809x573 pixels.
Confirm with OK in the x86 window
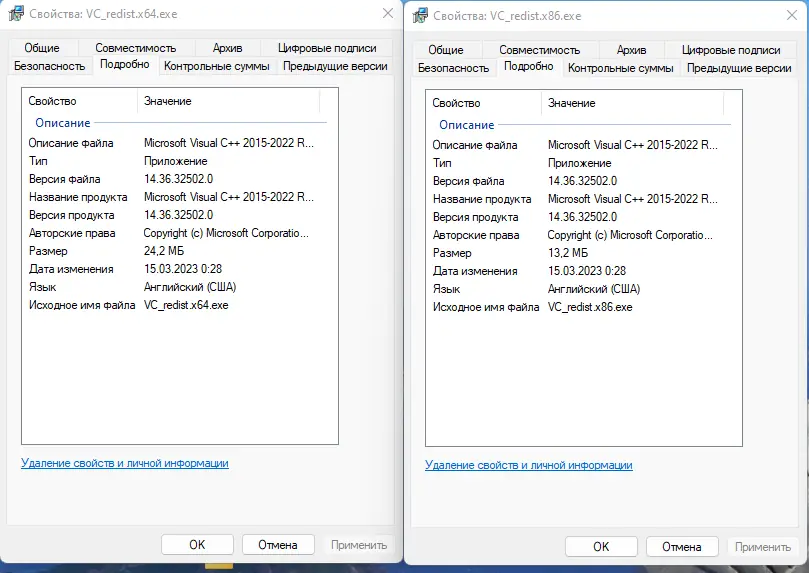[x=600, y=547]
